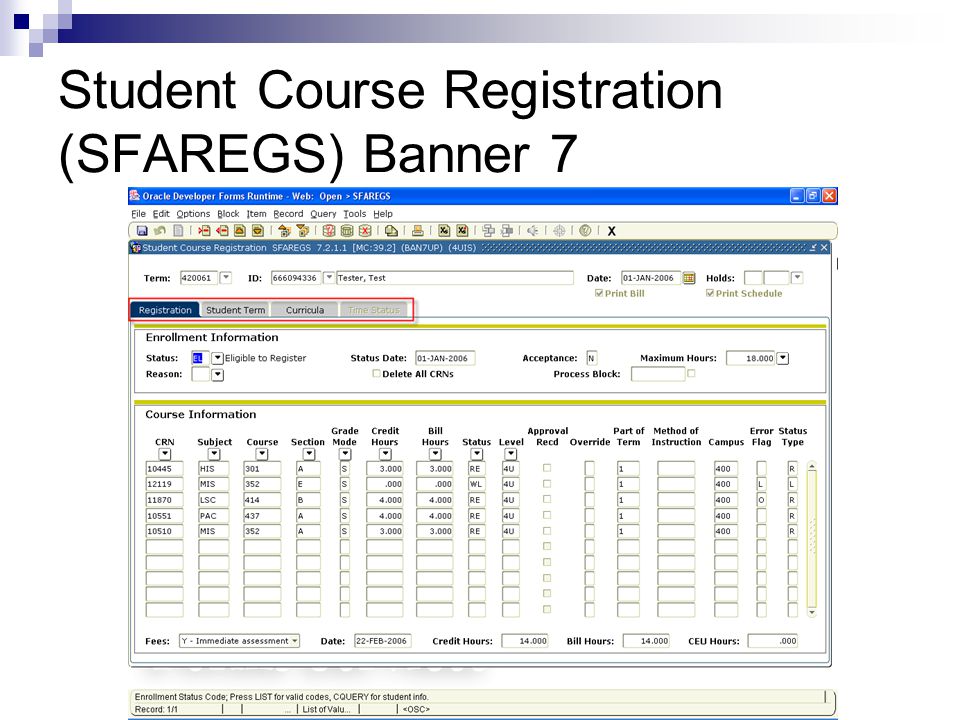Screen dimensions: 960x720
Task: Open the ID lookup dropdown arrow
Action: 329,277
